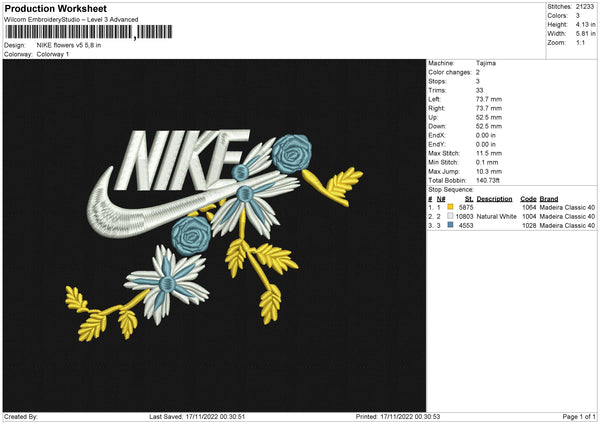
Task: Select the "Page 1 of 1" footer
Action: [579, 416]
